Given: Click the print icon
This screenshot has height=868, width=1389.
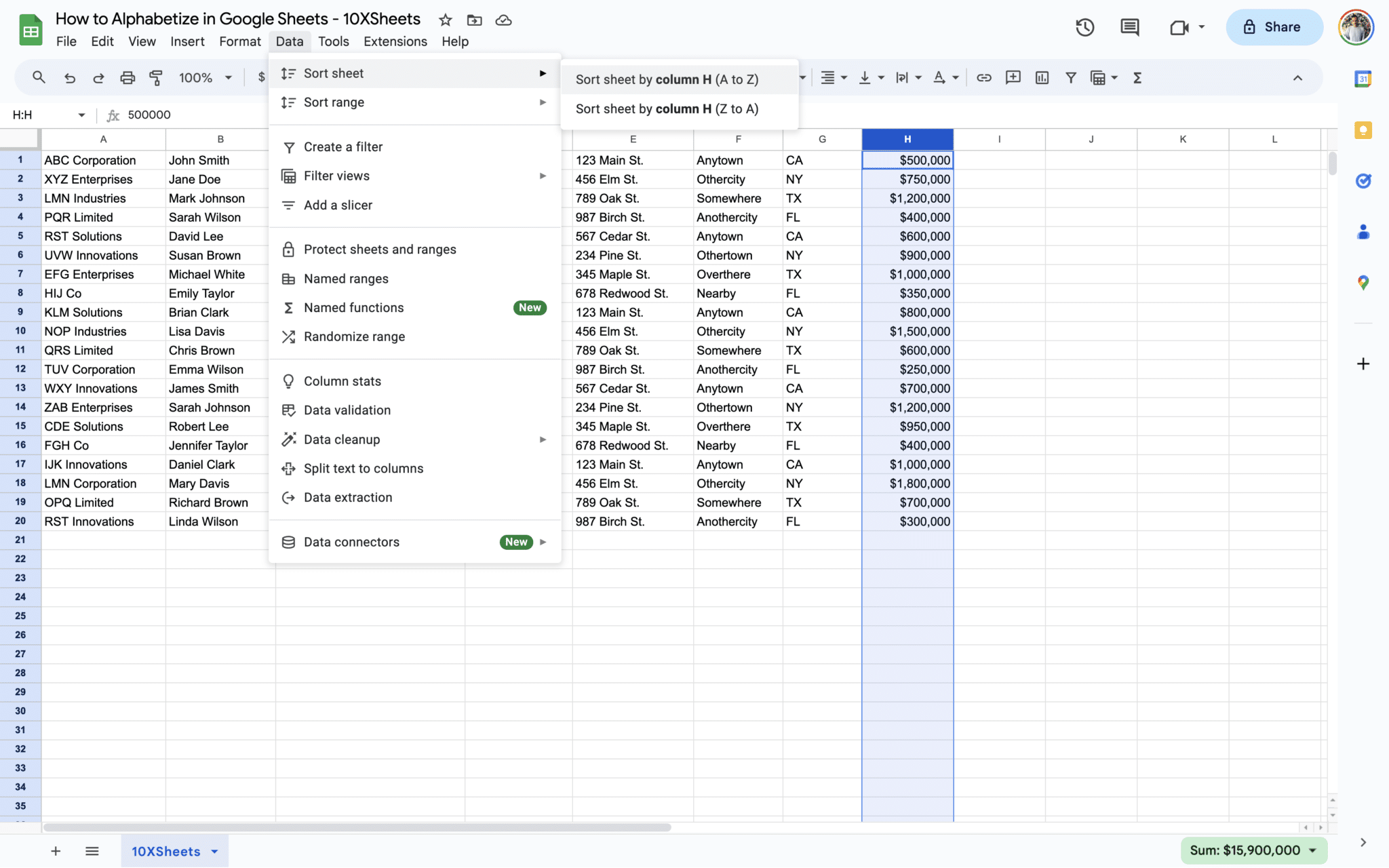Looking at the screenshot, I should (127, 78).
